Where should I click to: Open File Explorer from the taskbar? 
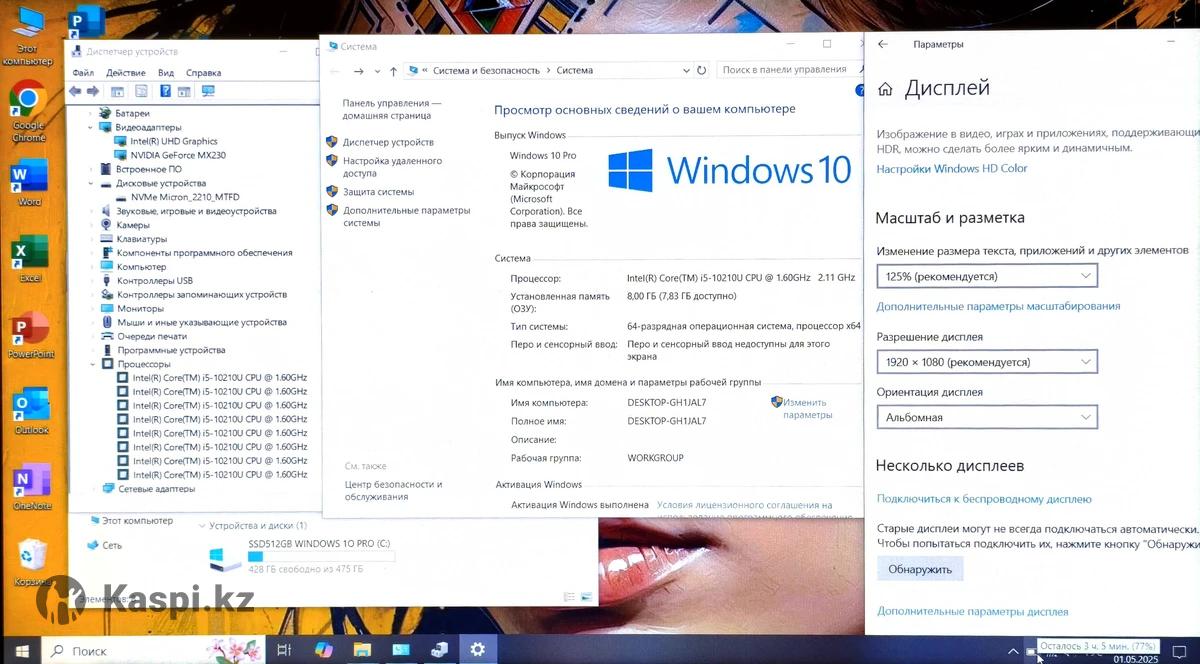pyautogui.click(x=364, y=650)
